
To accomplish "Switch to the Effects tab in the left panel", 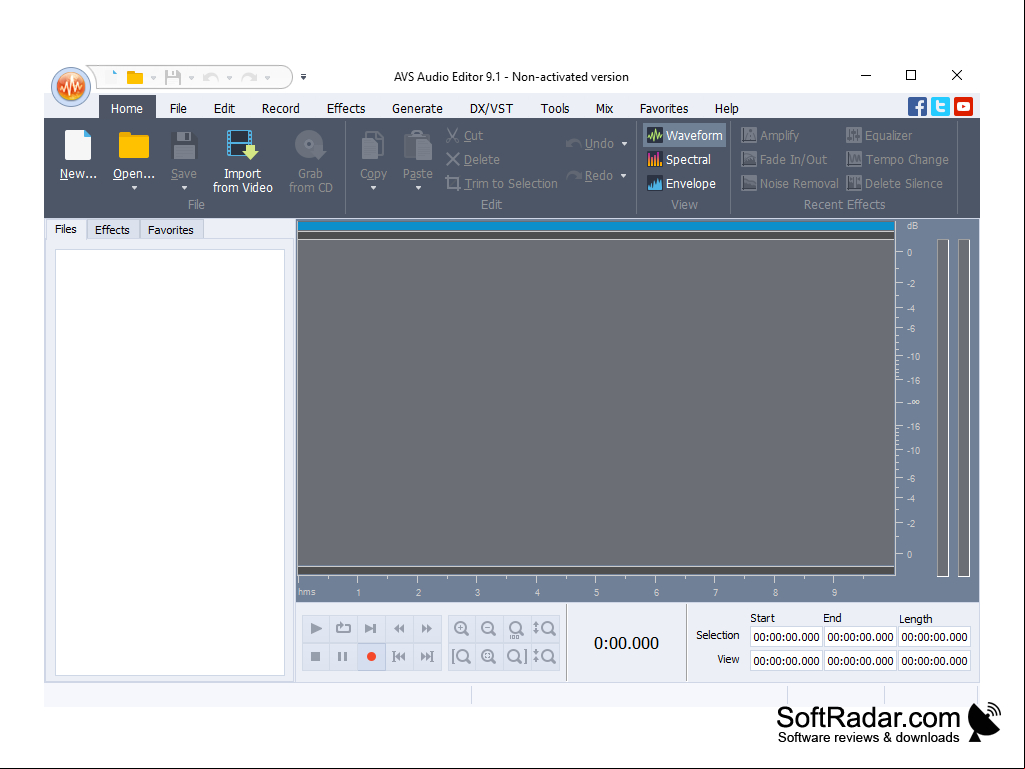I will point(112,230).
